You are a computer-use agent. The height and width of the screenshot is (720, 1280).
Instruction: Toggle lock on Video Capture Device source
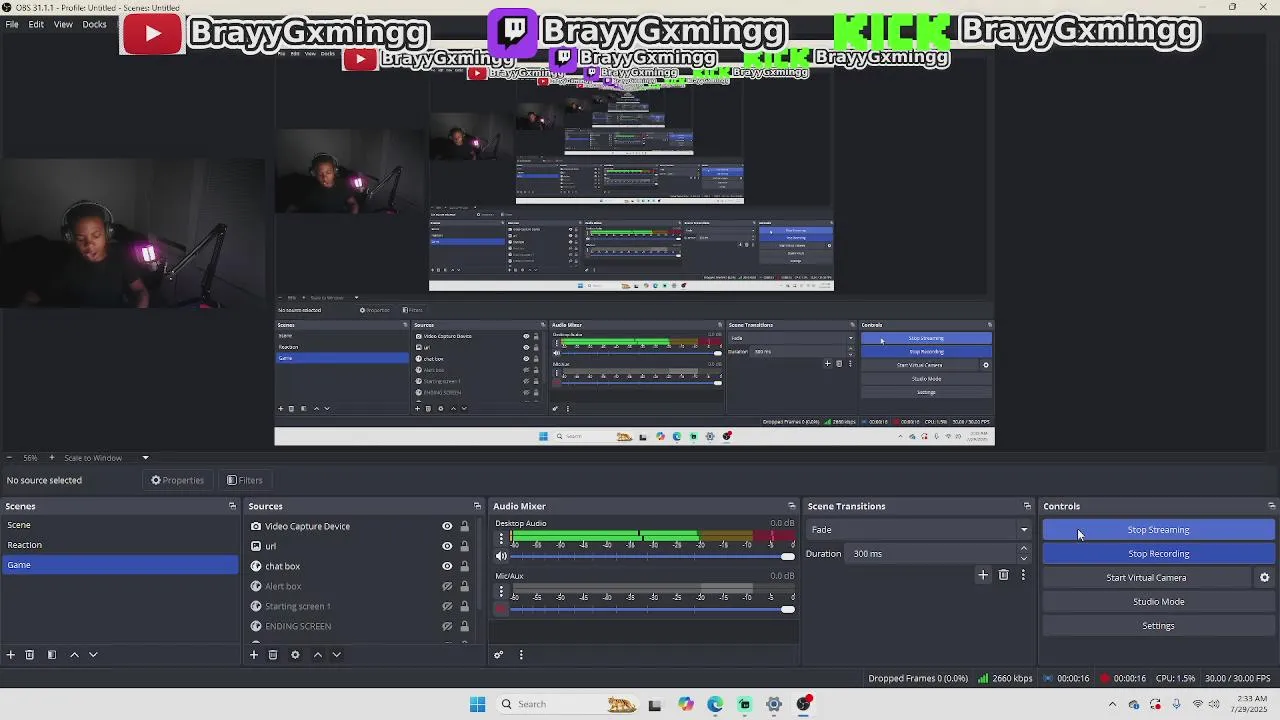coord(464,526)
